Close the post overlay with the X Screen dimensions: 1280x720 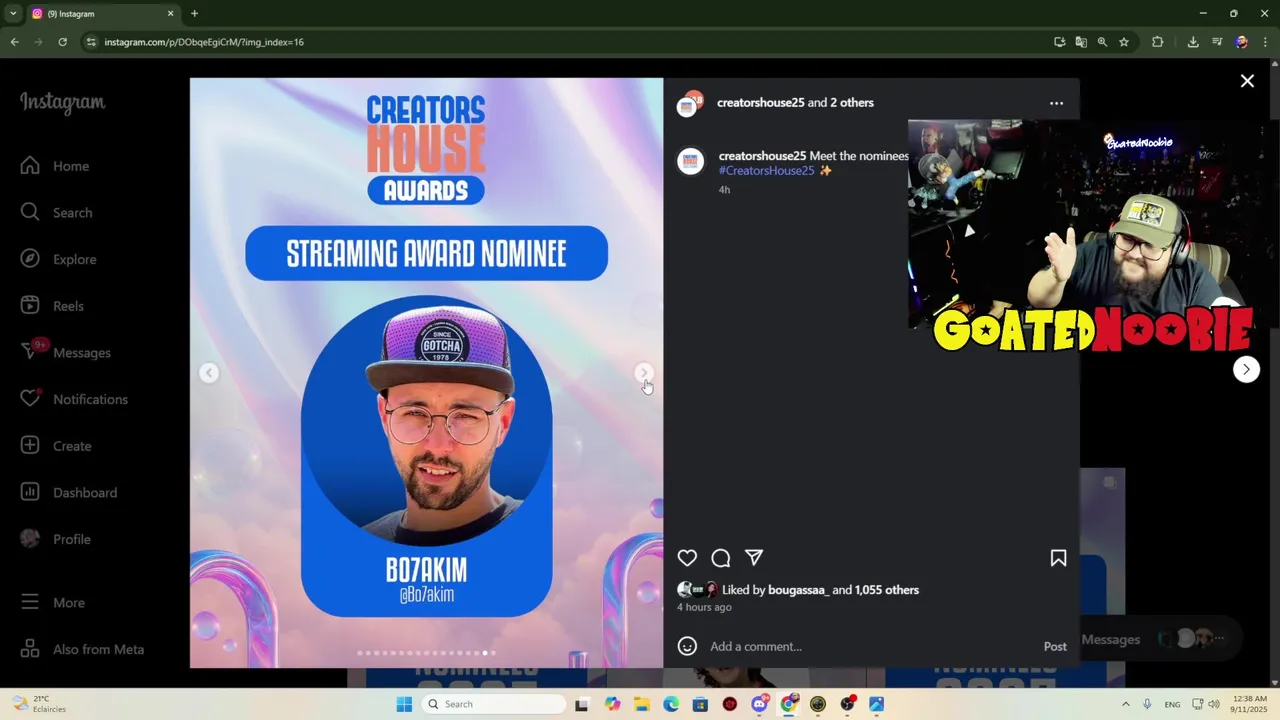tap(1247, 81)
